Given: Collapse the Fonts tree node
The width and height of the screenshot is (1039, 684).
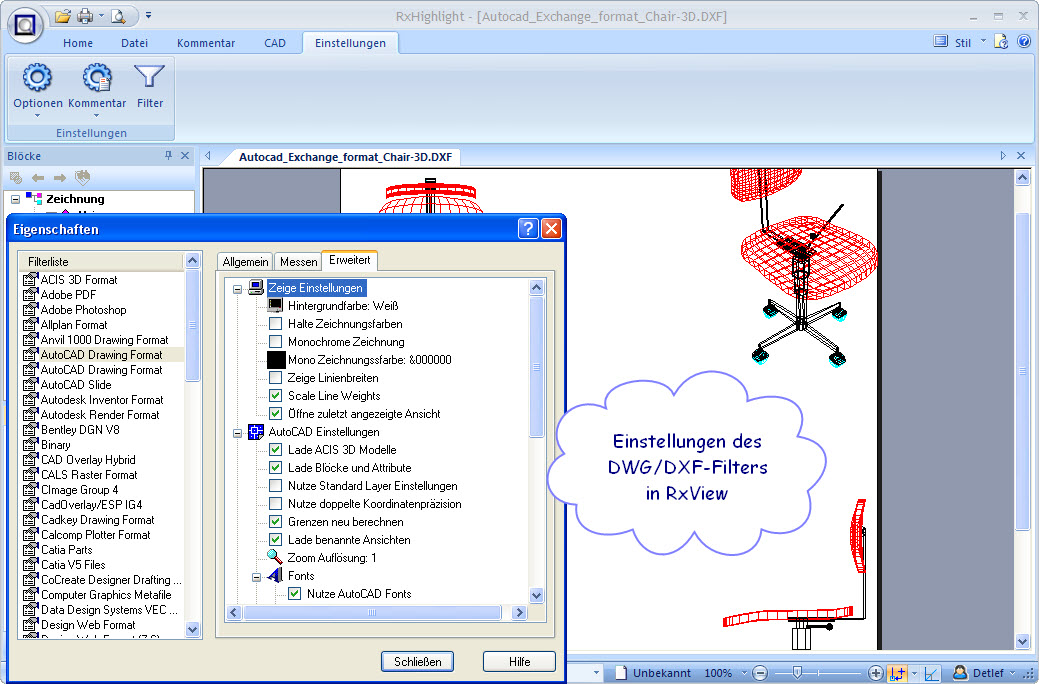Looking at the screenshot, I should coord(256,577).
